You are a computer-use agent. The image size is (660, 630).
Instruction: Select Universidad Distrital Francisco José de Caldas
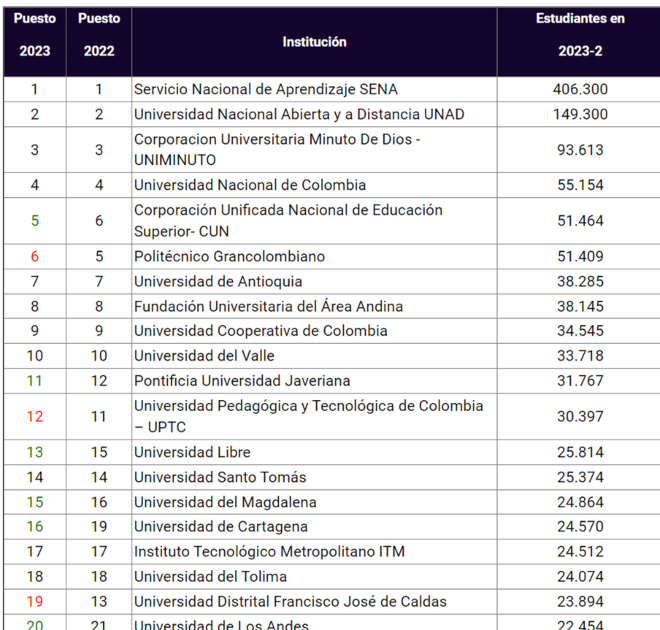click(290, 601)
